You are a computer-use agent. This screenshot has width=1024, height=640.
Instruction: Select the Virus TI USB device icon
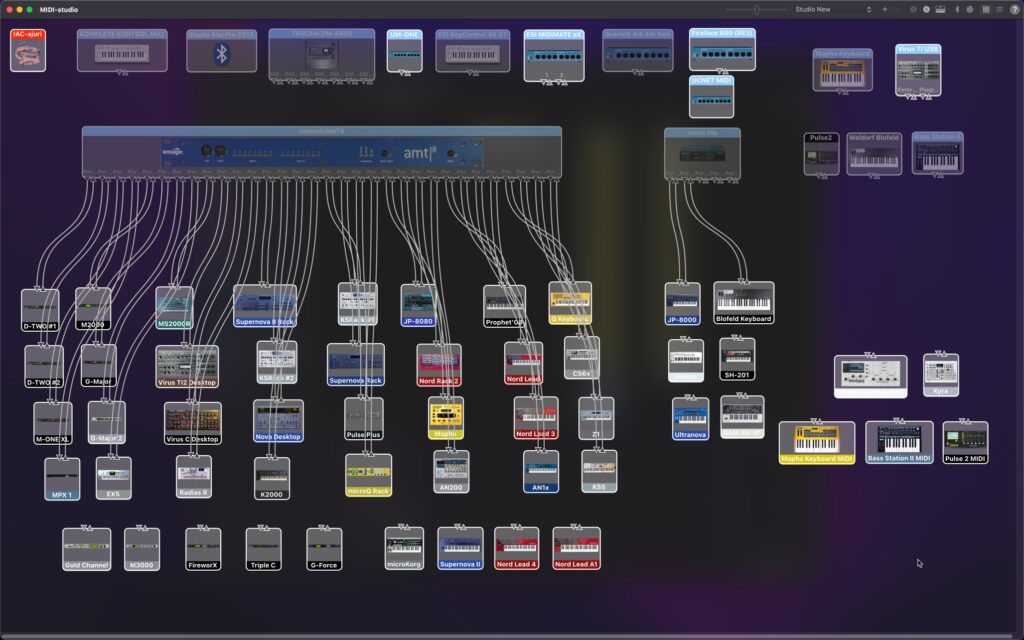(x=917, y=68)
